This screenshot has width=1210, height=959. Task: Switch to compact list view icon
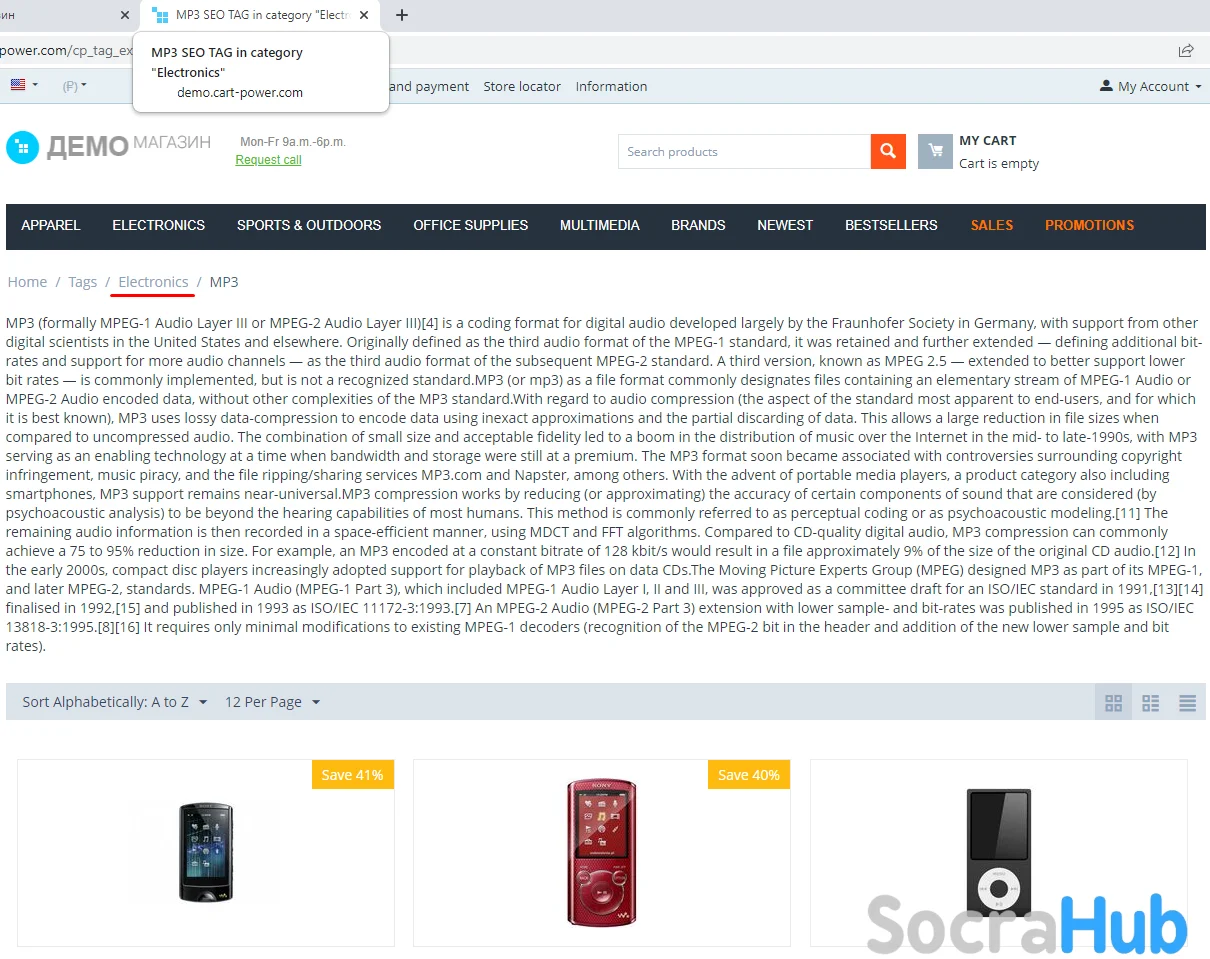point(1187,703)
